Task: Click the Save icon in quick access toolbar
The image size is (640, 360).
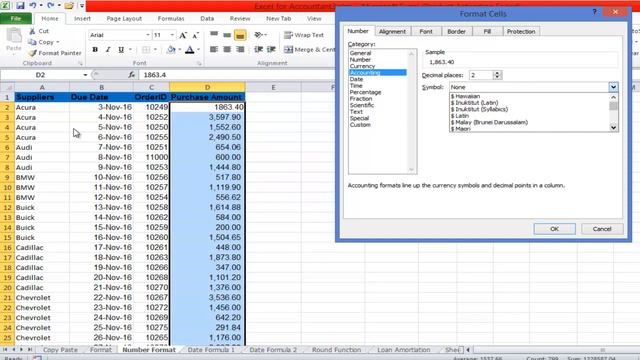Action: (x=20, y=5)
